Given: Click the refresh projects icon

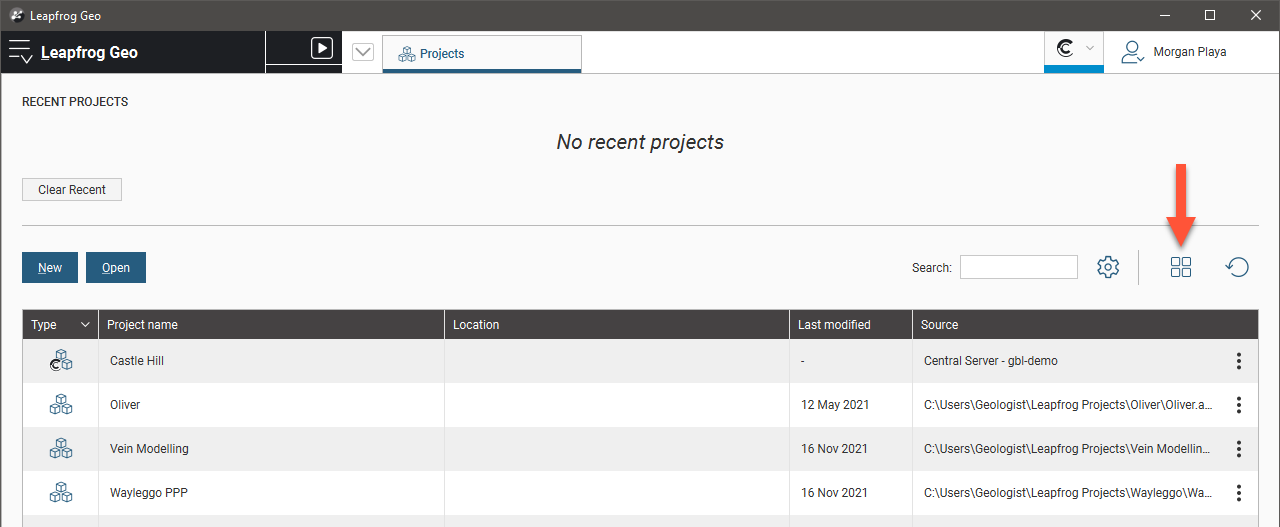Looking at the screenshot, I should click(1237, 267).
